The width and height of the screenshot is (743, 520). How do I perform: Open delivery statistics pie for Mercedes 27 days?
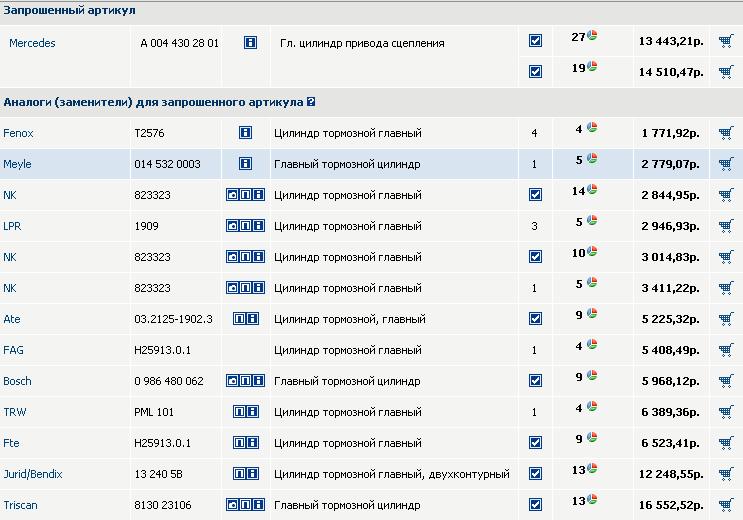click(592, 35)
